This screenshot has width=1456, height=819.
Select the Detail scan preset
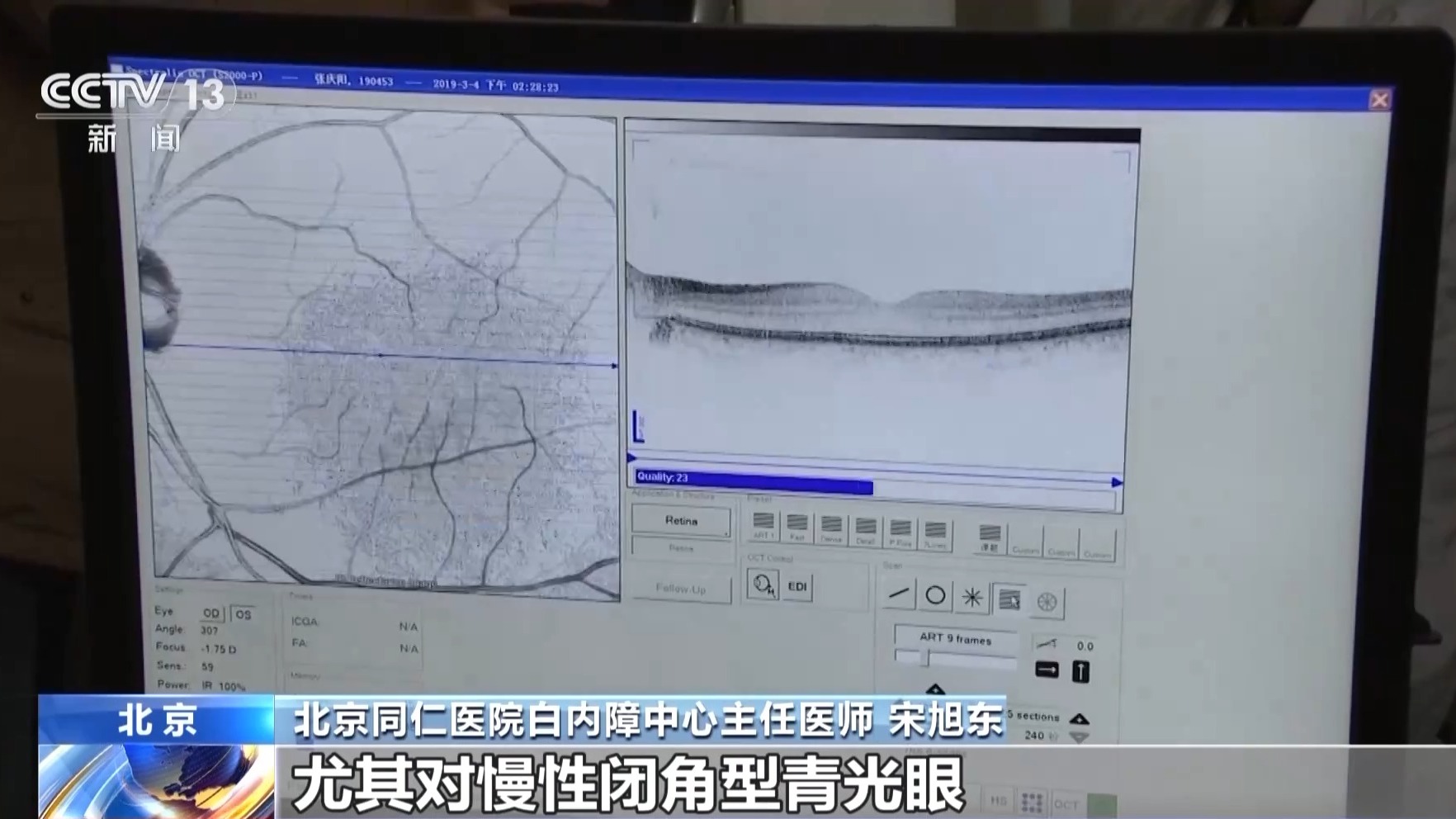click(x=866, y=529)
